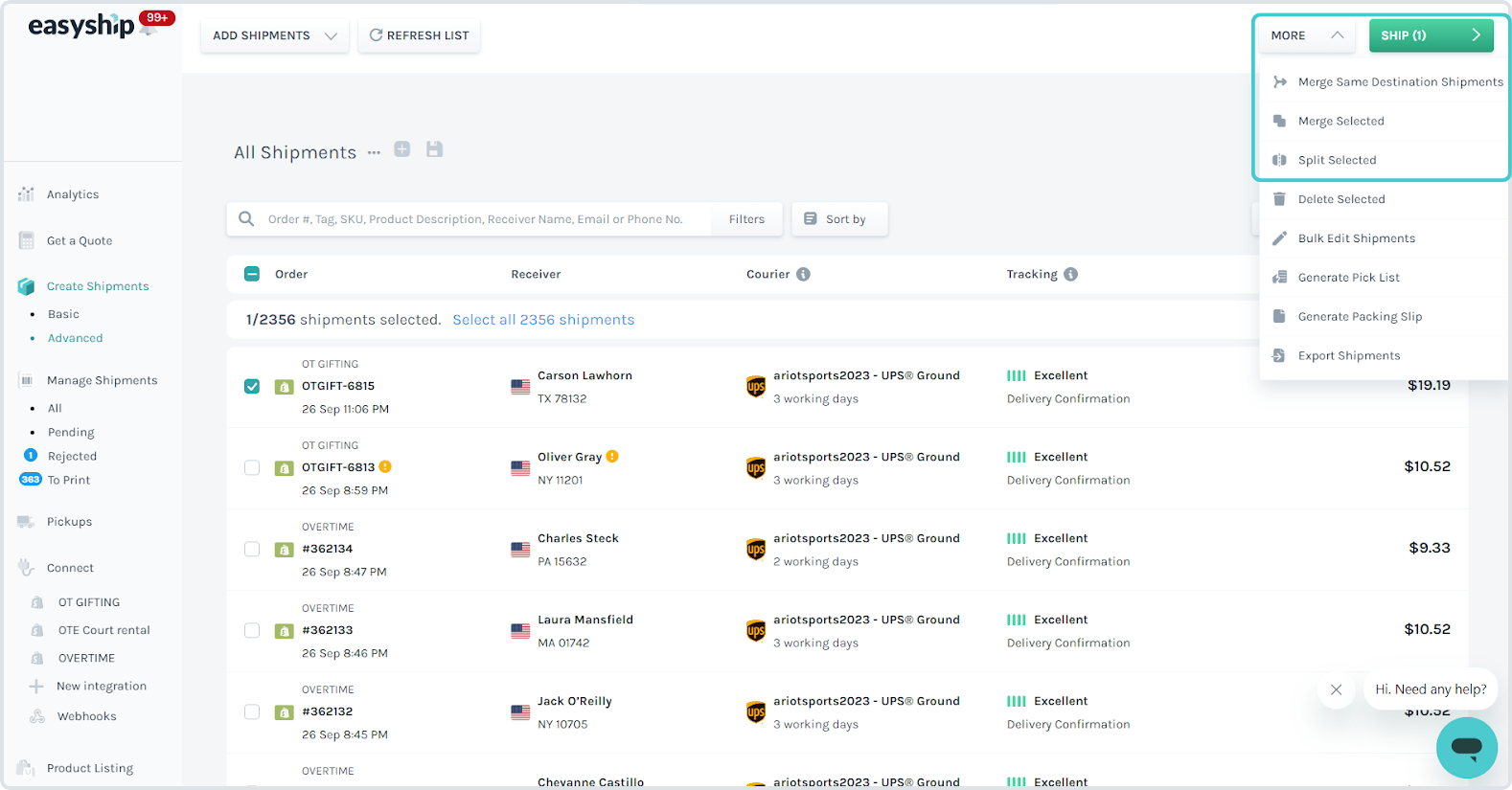Choose Merge Same Destination Shipments
This screenshot has height=790, width=1512.
(x=1384, y=82)
